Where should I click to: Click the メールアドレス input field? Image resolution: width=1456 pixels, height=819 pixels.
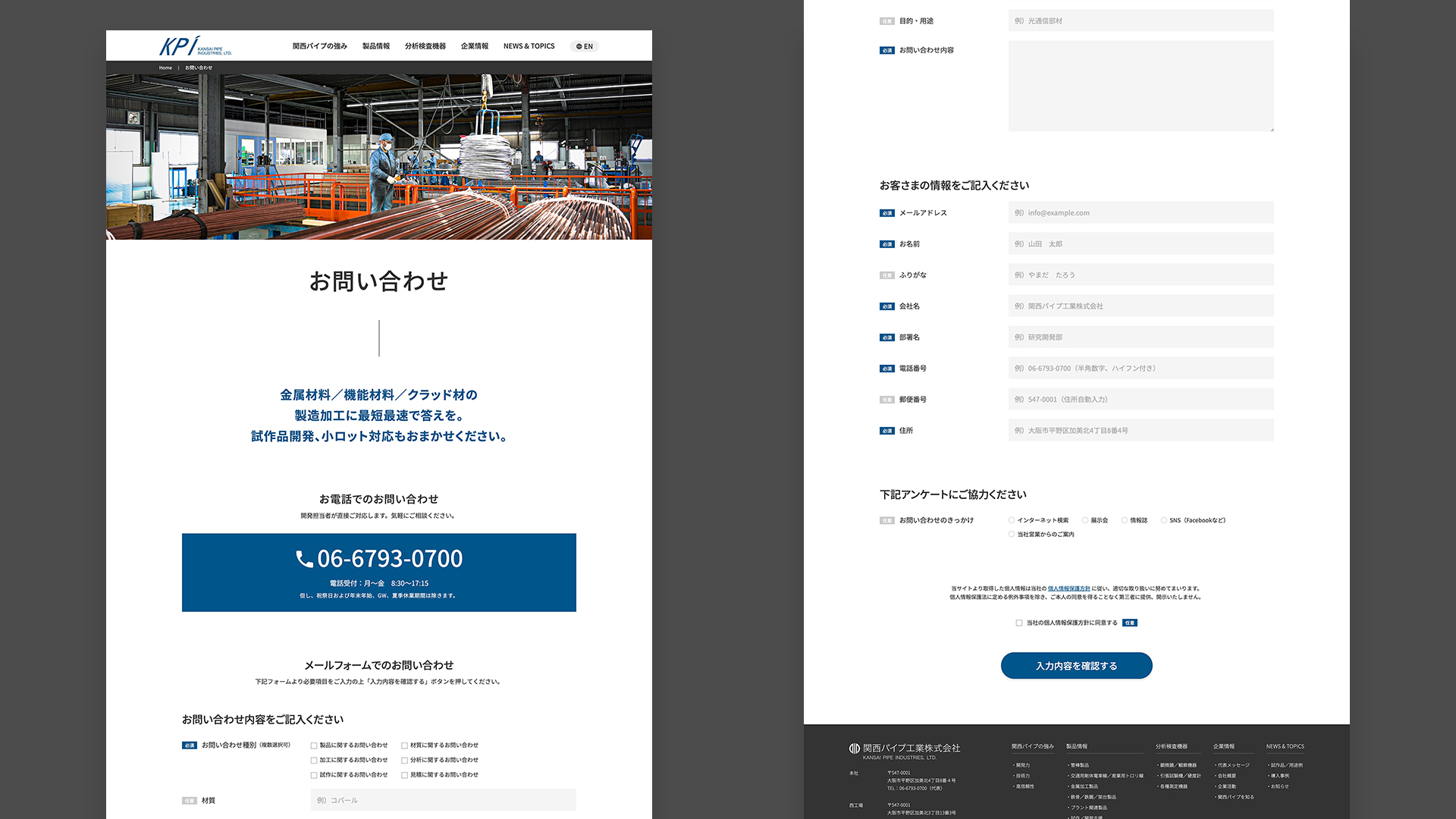1141,213
